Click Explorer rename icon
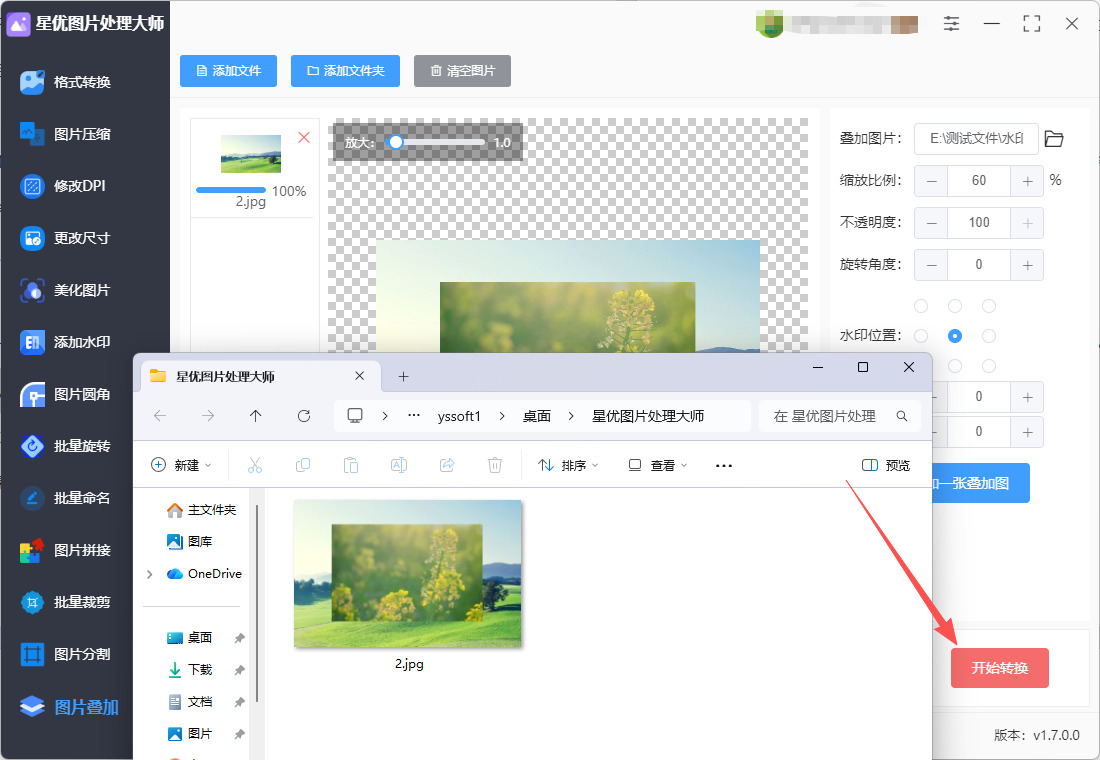Screen dimensions: 1100x760 click(398, 465)
